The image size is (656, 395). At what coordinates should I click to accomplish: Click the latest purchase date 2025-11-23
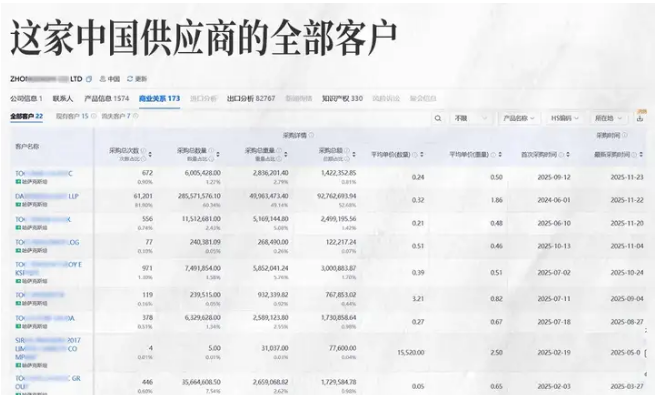pyautogui.click(x=627, y=177)
